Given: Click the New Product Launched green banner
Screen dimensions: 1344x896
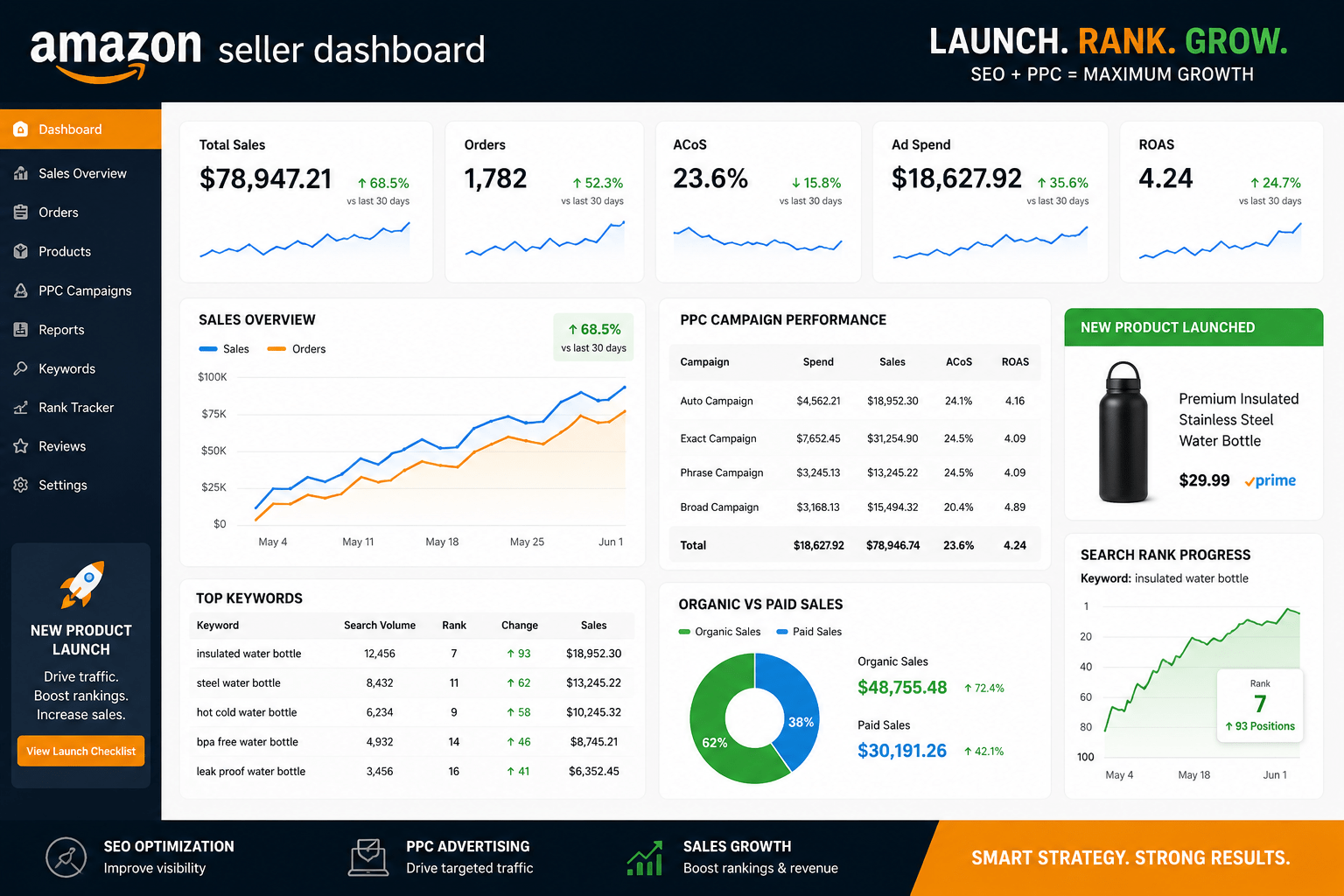Looking at the screenshot, I should coord(1193,327).
